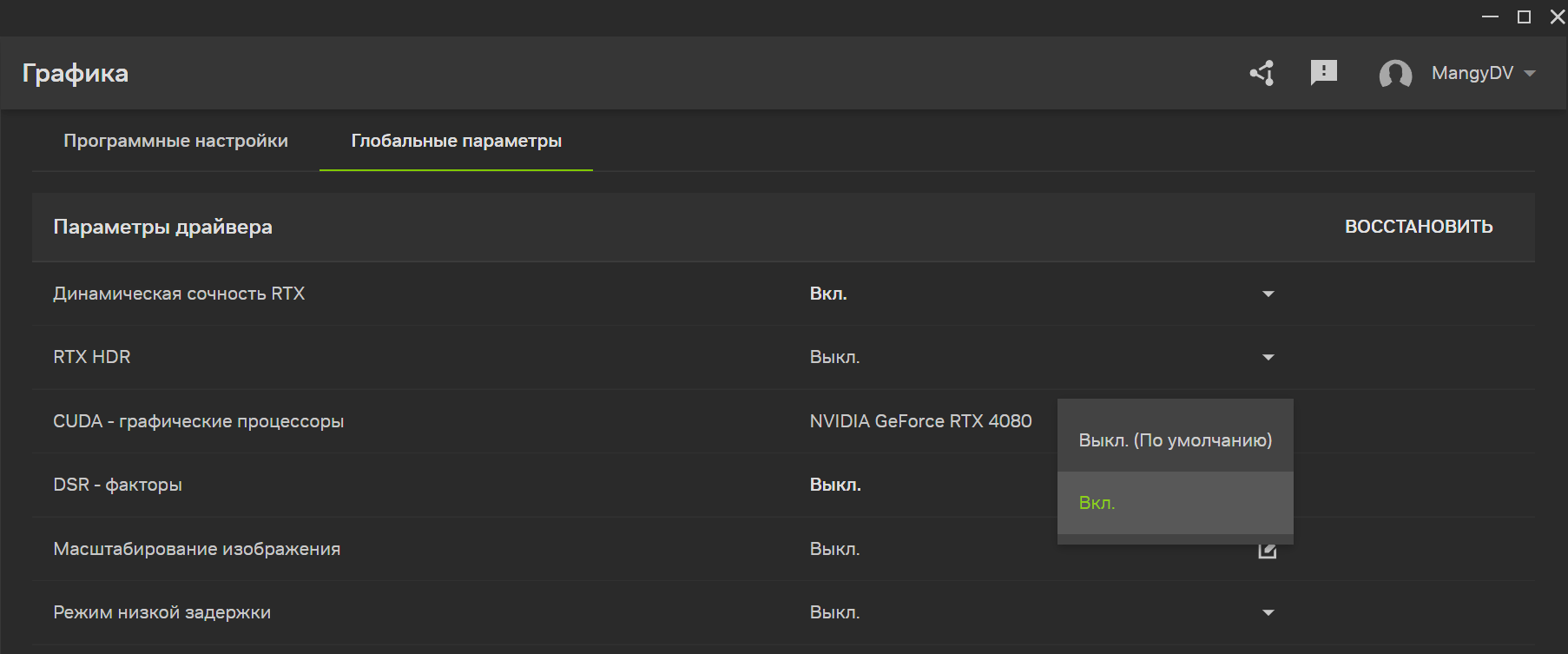Close the application window
Image resolution: width=1568 pixels, height=654 pixels.
point(1558,17)
